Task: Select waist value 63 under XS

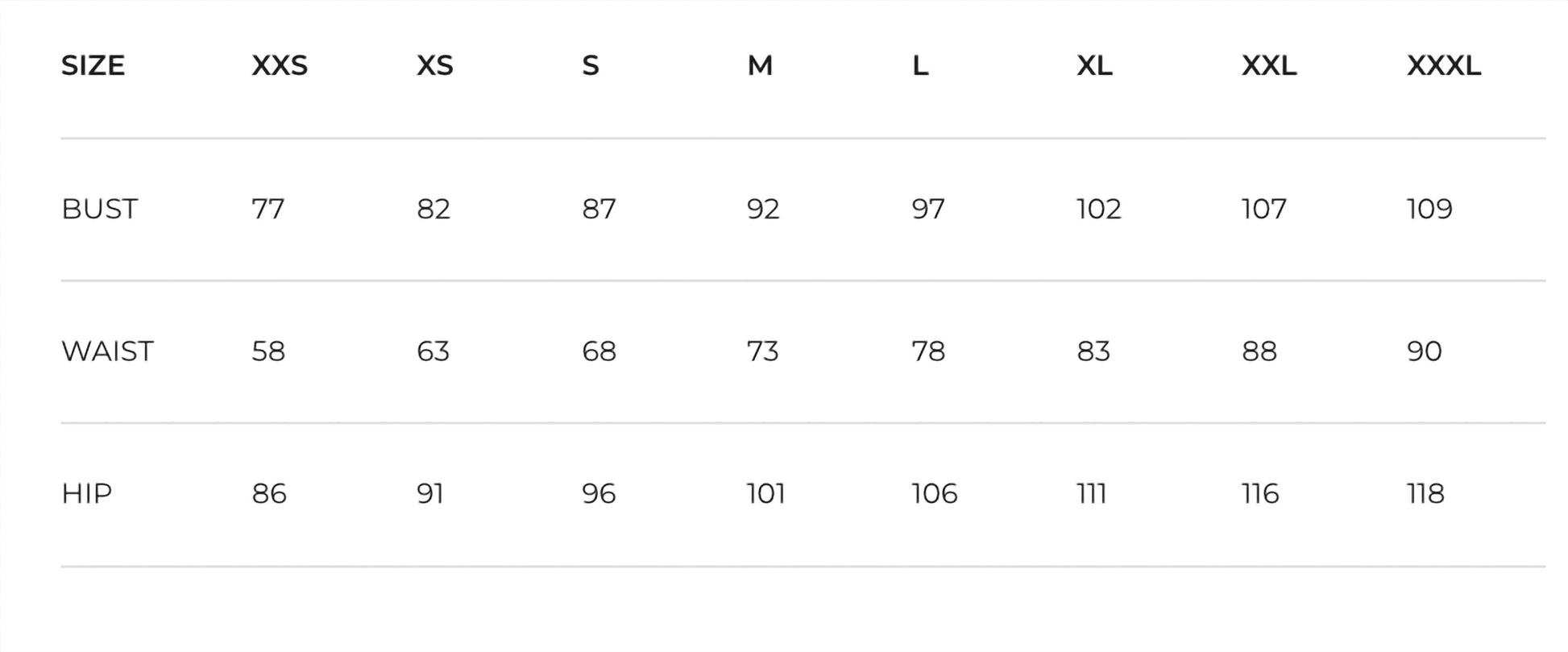Action: pos(433,351)
